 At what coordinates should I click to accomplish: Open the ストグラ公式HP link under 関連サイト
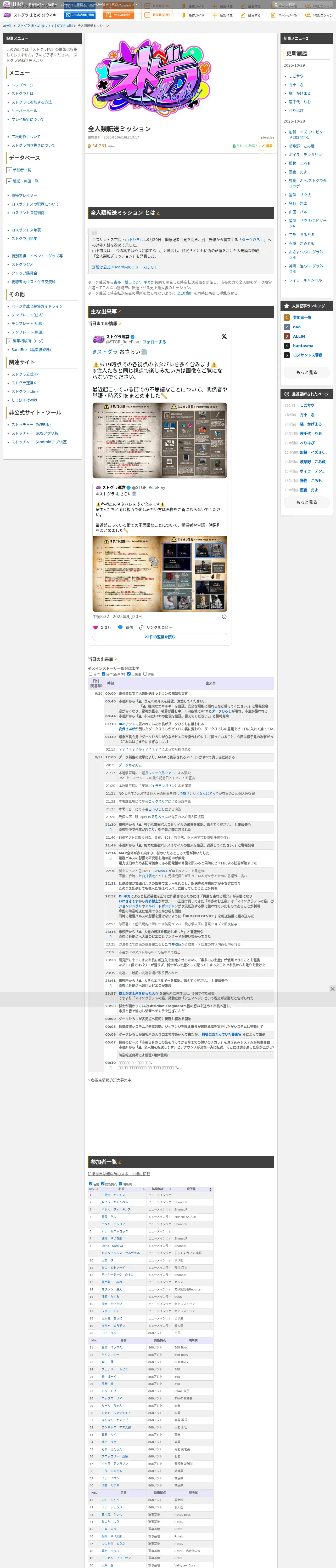click(25, 374)
